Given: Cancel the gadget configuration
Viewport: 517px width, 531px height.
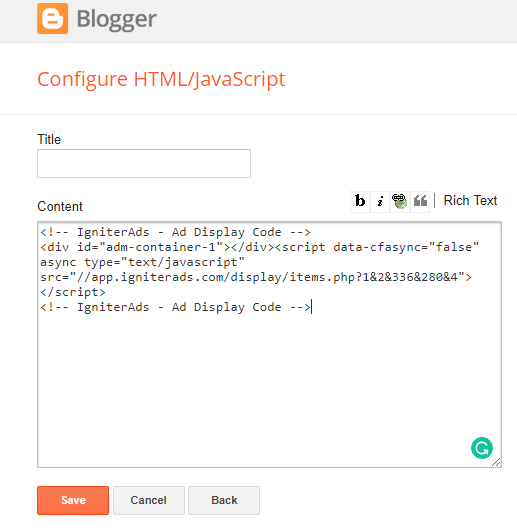Looking at the screenshot, I should click(149, 500).
